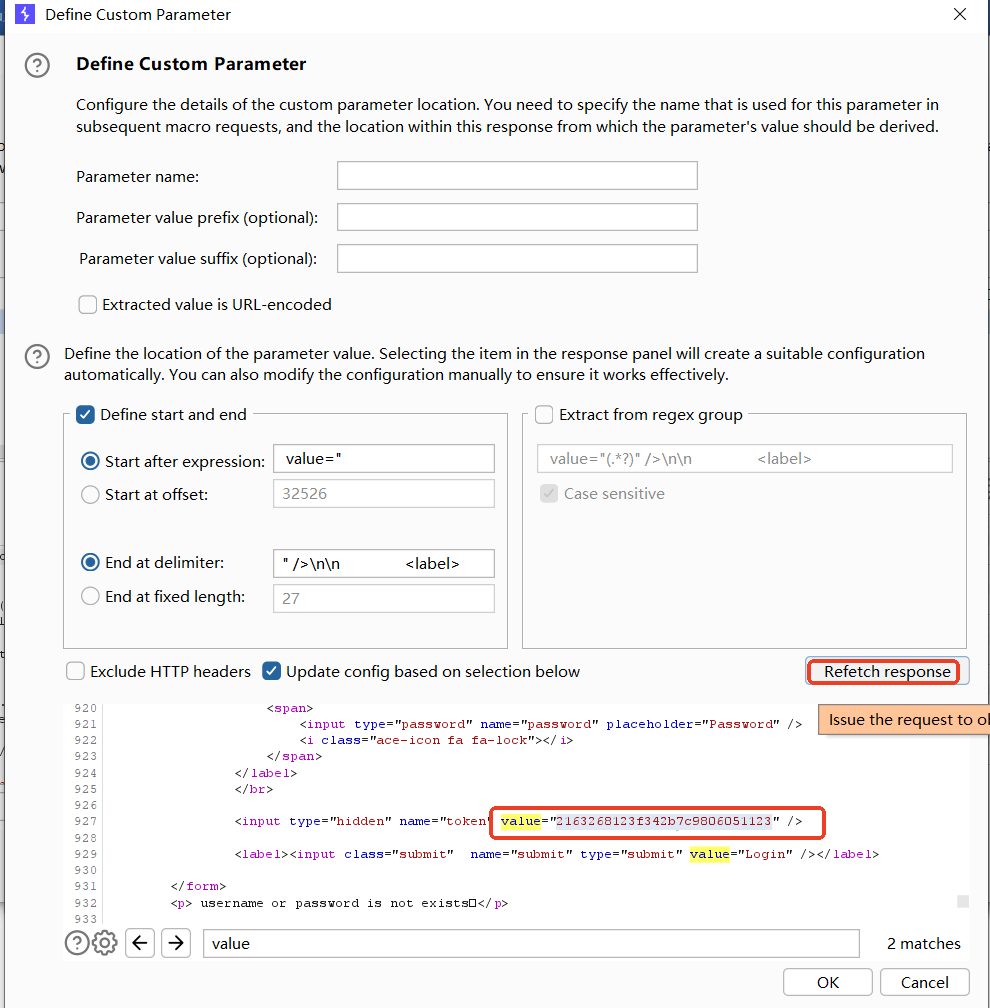Focus the Parameter value suffix field
The height and width of the screenshot is (1008, 990).
coord(517,258)
